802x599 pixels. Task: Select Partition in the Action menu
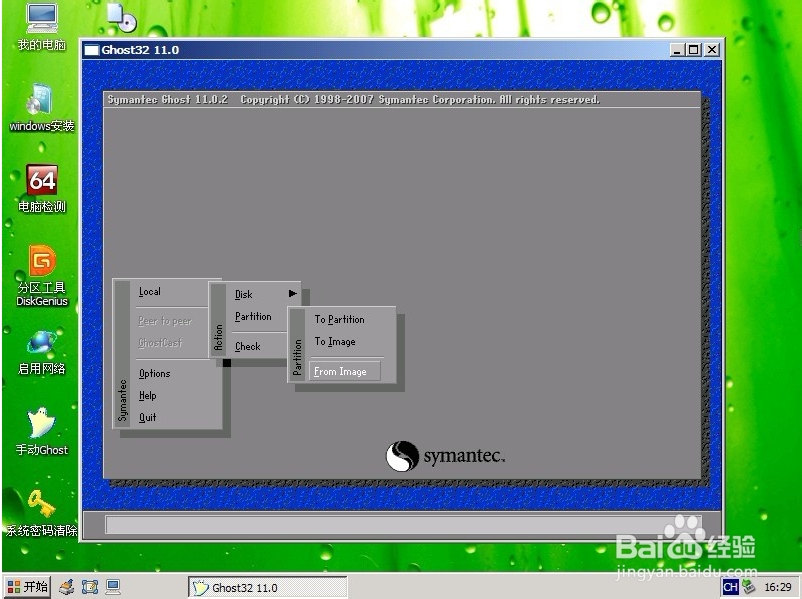pos(253,317)
